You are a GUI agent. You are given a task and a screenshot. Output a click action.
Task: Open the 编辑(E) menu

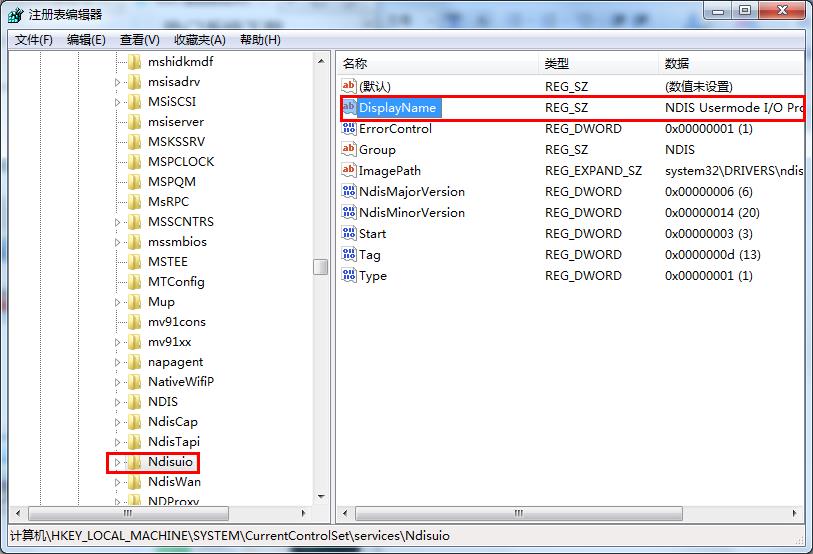(x=86, y=40)
